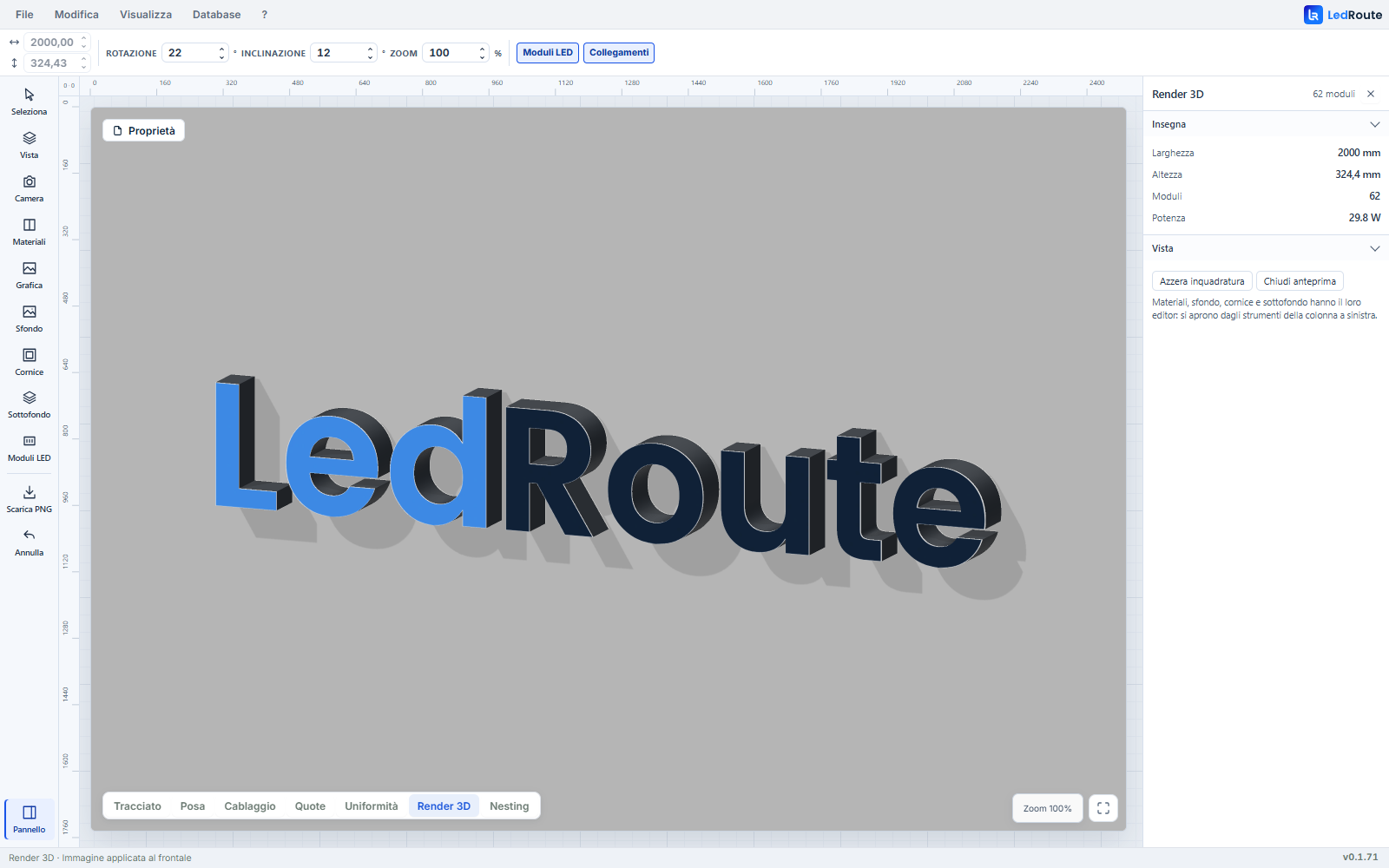This screenshot has height=868, width=1389.
Task: Download render via Scarica PNG
Action: click(29, 499)
